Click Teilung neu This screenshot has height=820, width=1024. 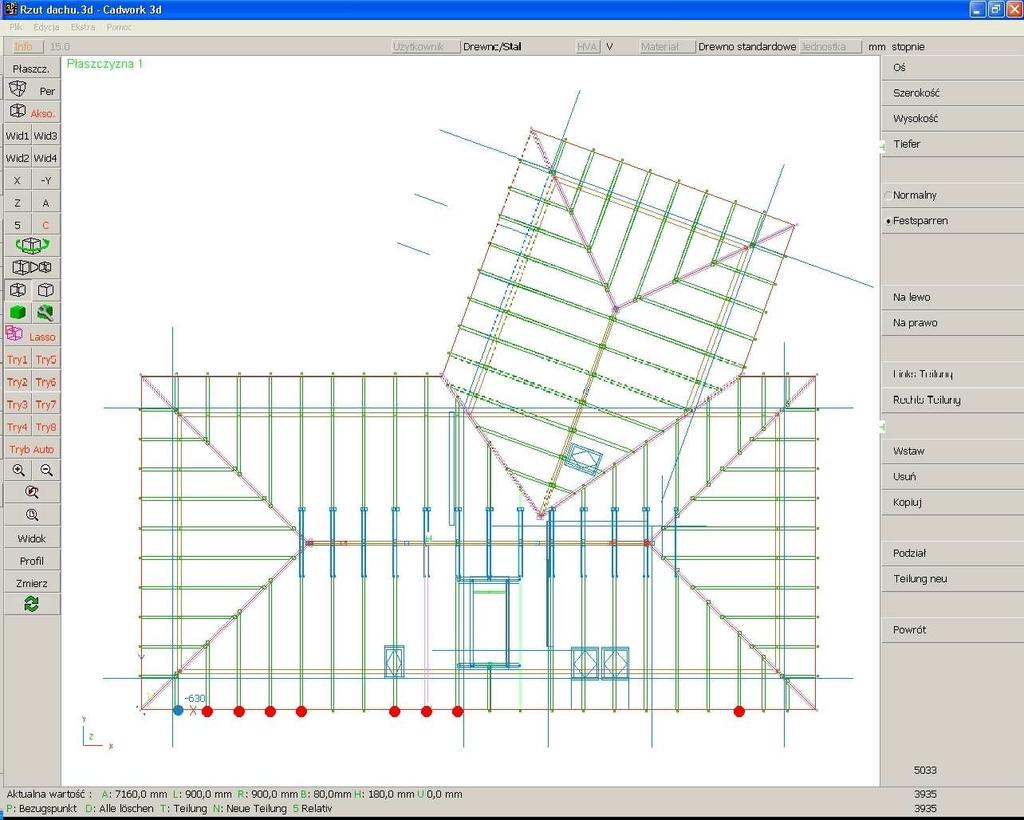tap(953, 579)
